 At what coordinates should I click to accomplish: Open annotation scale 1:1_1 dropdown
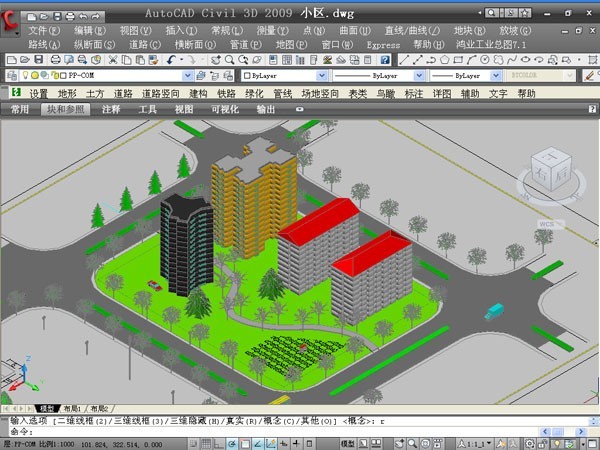coord(474,444)
